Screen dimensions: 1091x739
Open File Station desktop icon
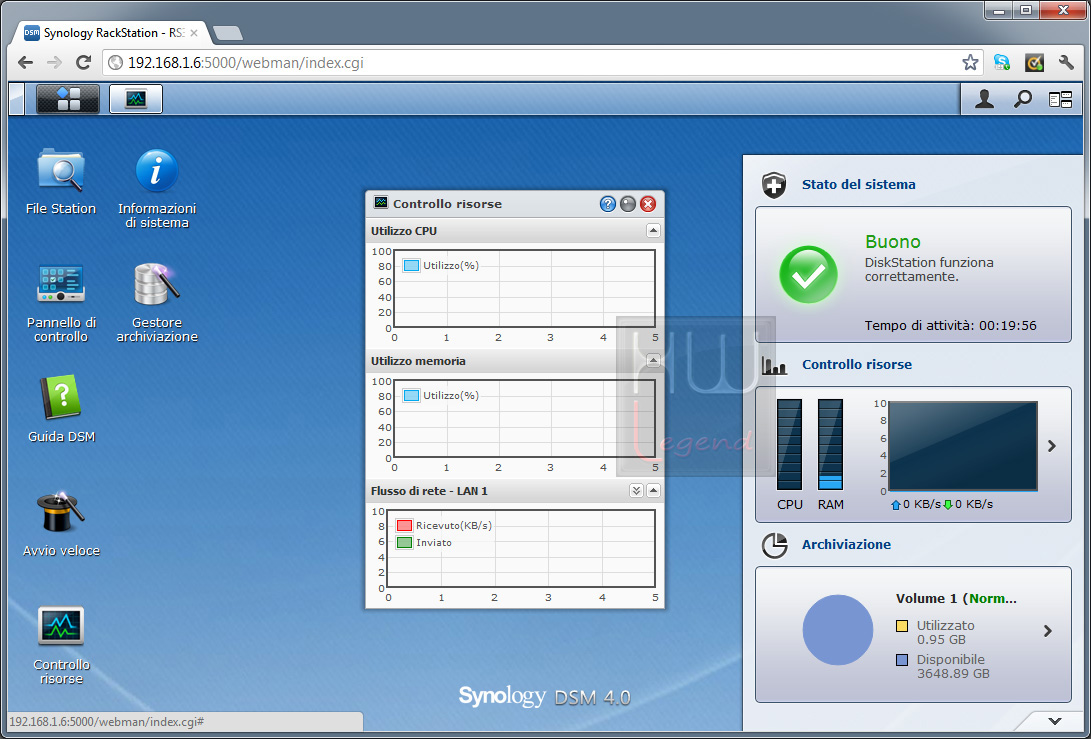61,182
